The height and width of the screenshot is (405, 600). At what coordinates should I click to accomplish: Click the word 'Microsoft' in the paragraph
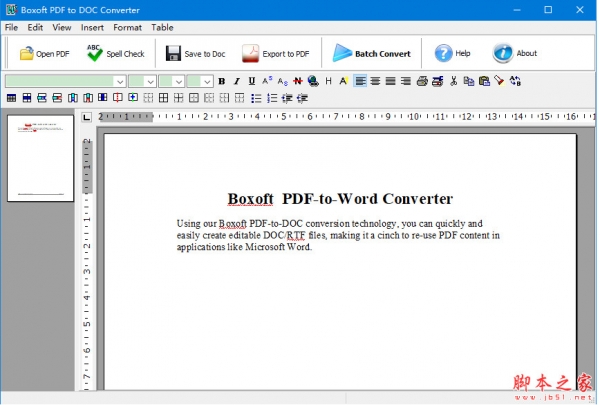265,247
